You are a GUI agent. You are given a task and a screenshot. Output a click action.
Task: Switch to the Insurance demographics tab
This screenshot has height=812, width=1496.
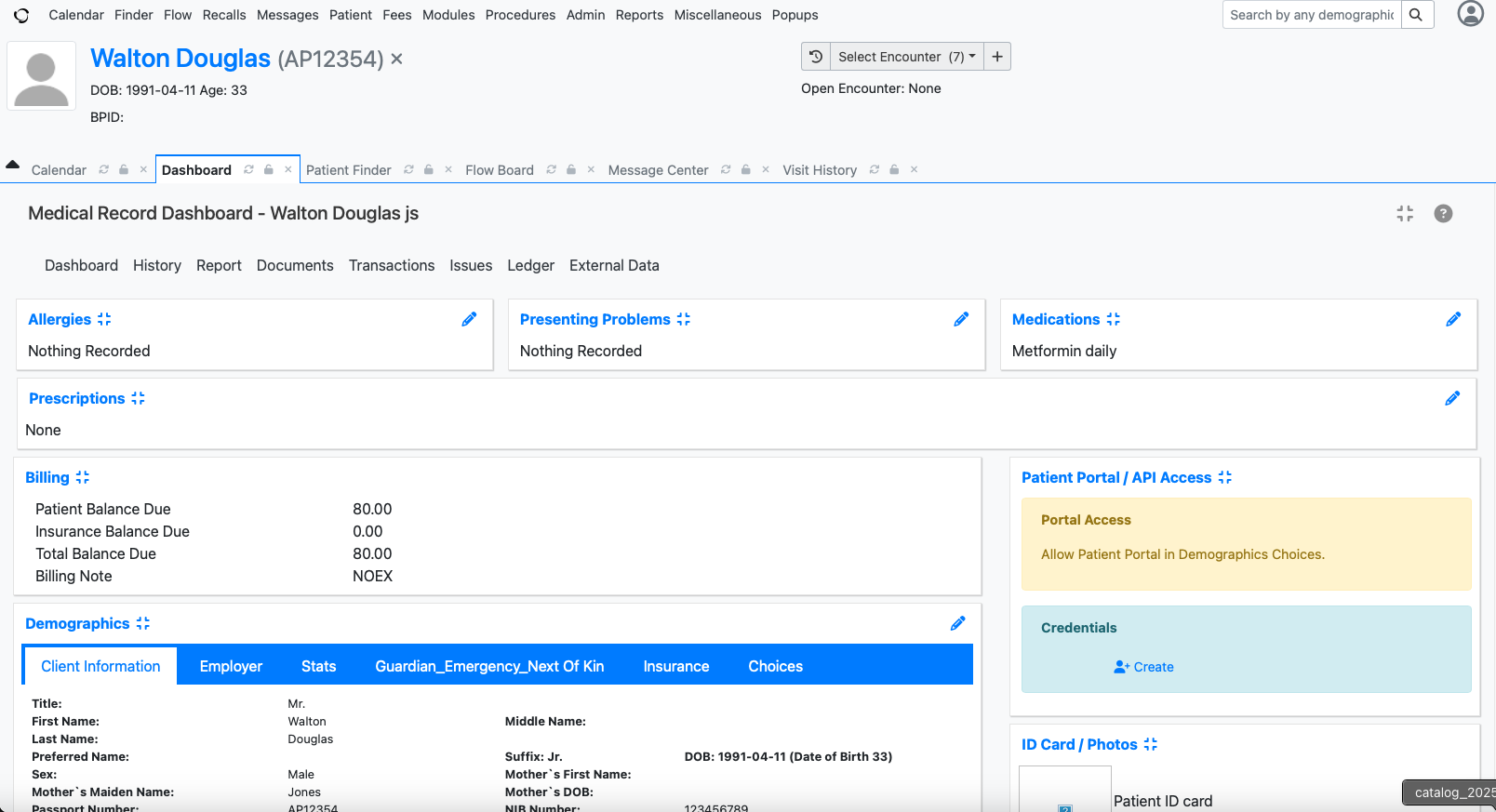[675, 666]
